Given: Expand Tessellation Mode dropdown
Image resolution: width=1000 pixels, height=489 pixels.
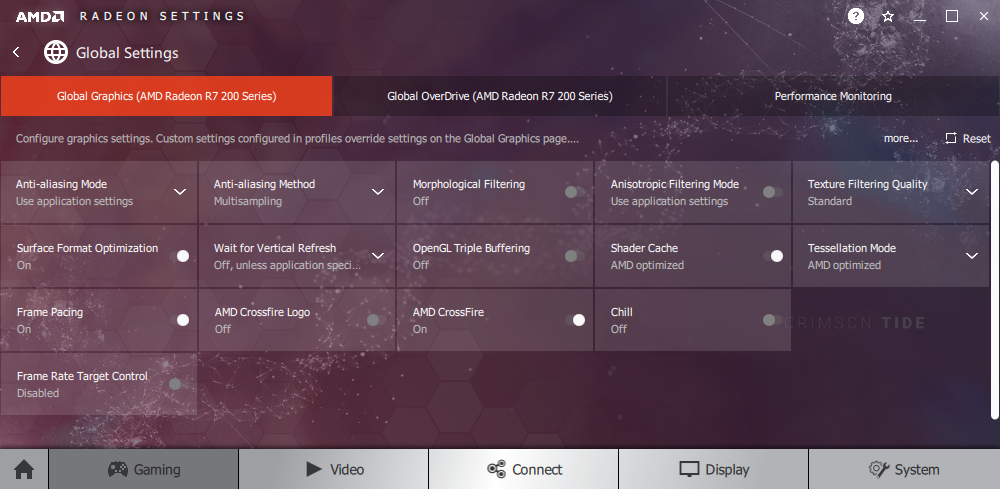Looking at the screenshot, I should (971, 256).
